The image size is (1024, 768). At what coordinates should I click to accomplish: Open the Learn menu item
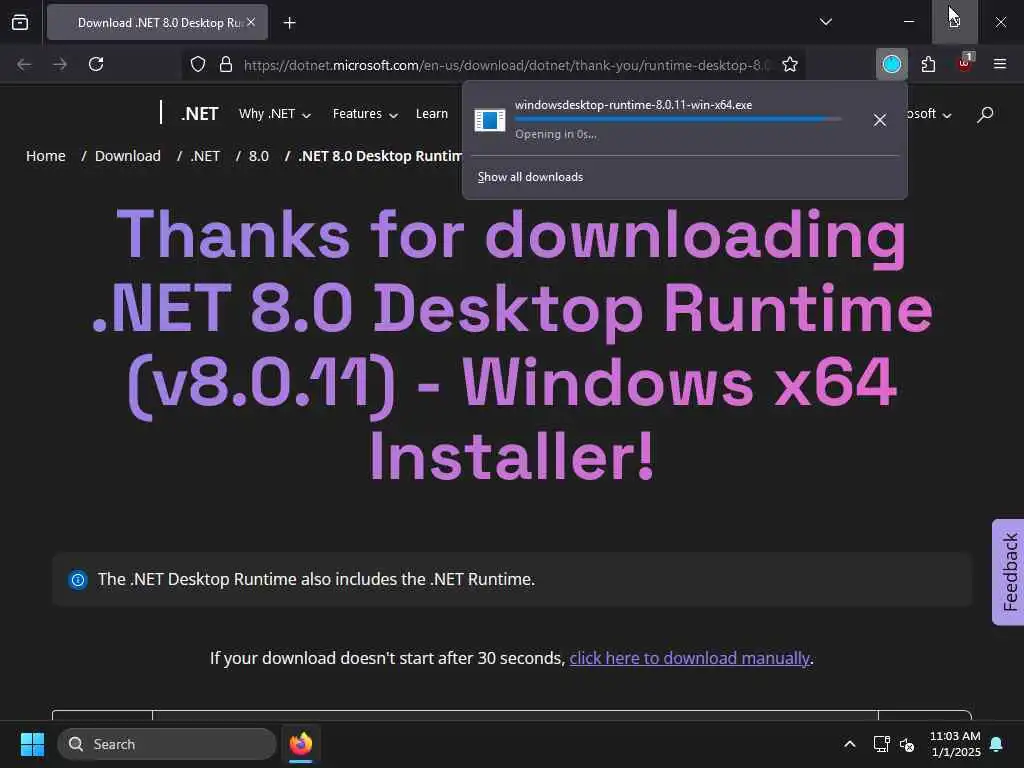click(432, 114)
